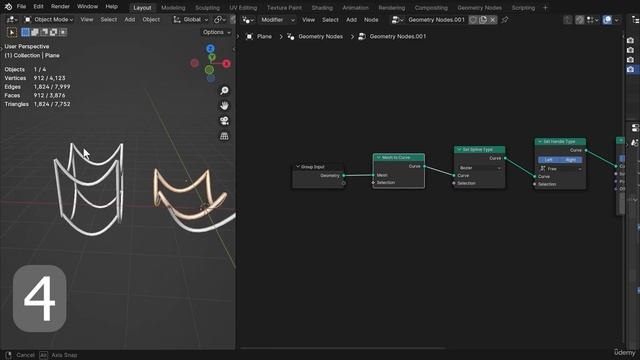
Task: Click the go to parent node tree icon
Action: [x=568, y=20]
